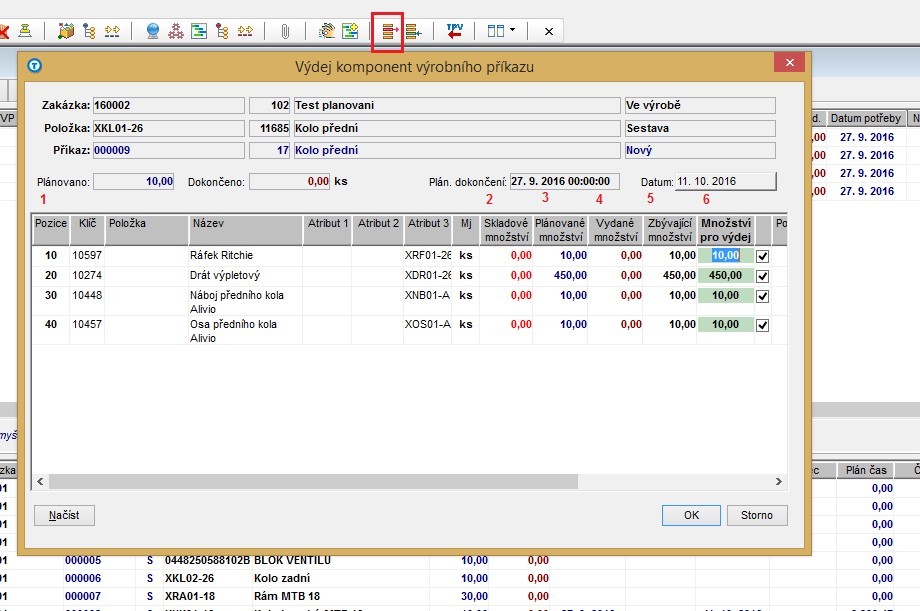
Task: Sort by the Pozice column header
Action: (x=51, y=229)
